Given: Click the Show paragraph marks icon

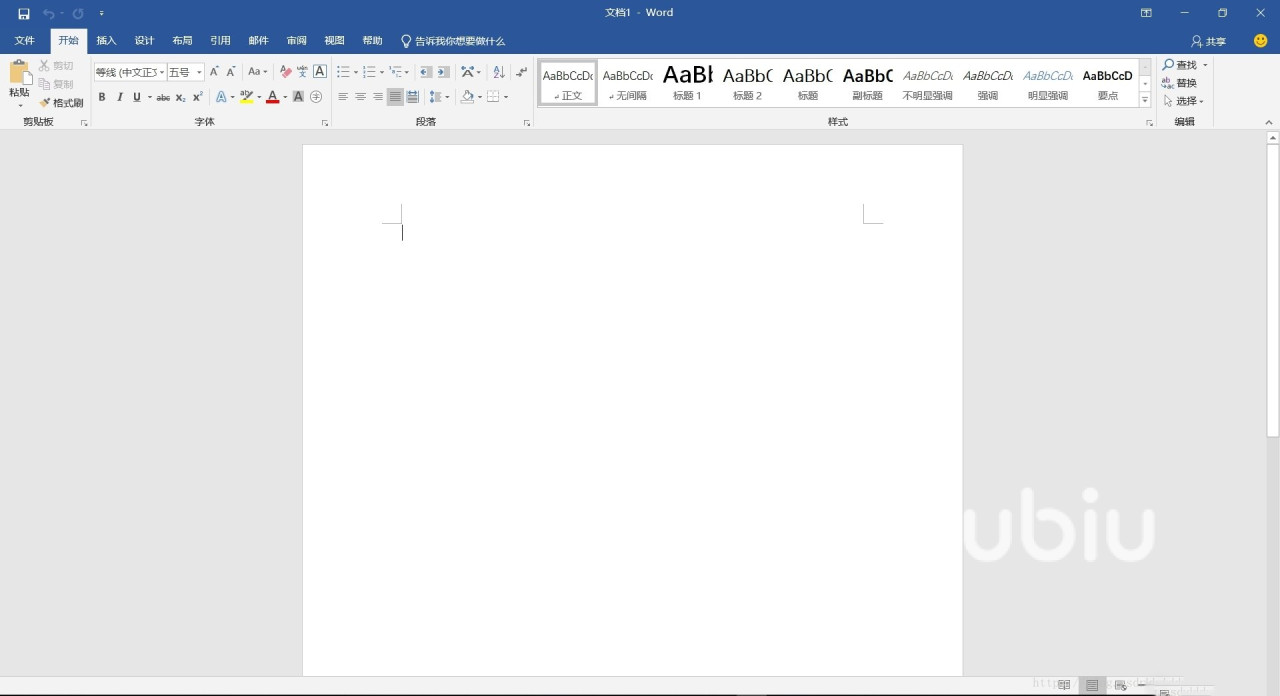Looking at the screenshot, I should (x=522, y=72).
